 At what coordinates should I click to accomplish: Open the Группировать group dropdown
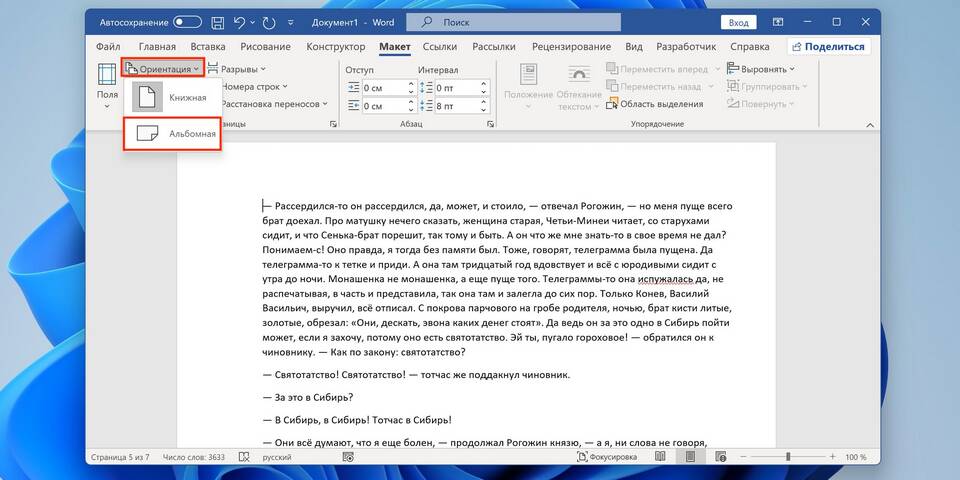767,86
